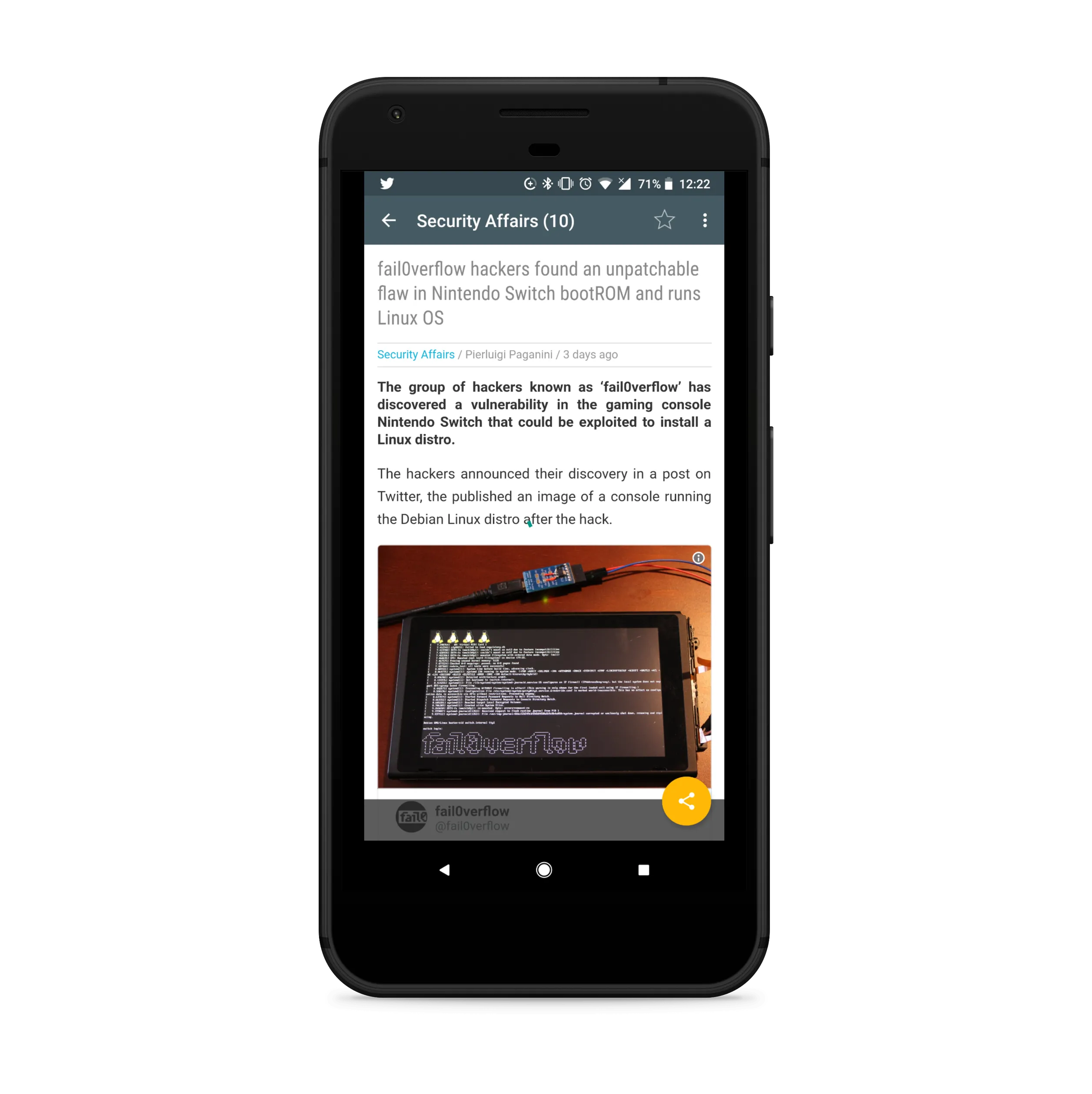
Task: Tap the share button
Action: coord(686,801)
